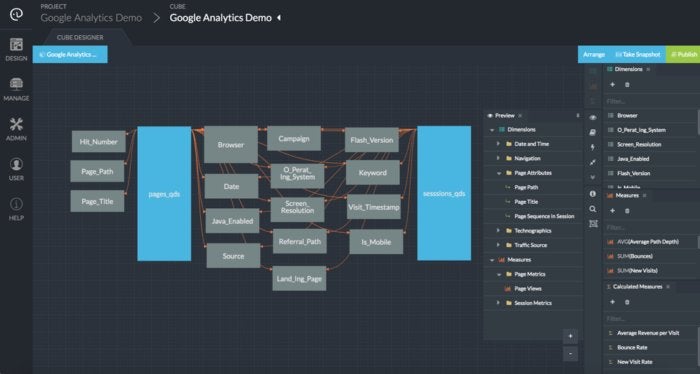Add a new dimension with plus icon
Image resolution: width=700 pixels, height=374 pixels.
point(612,85)
